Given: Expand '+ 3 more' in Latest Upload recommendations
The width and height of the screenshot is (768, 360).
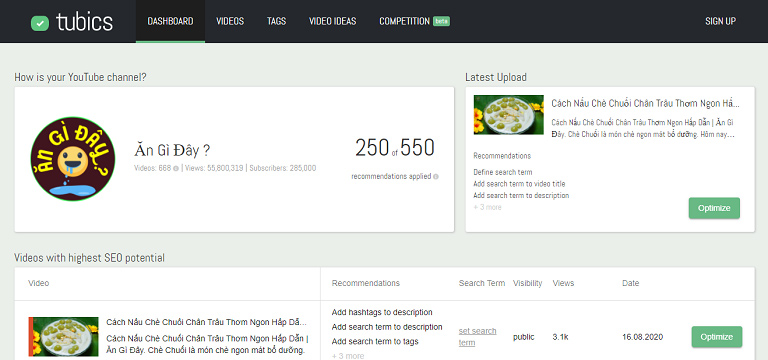Looking at the screenshot, I should pos(487,207).
